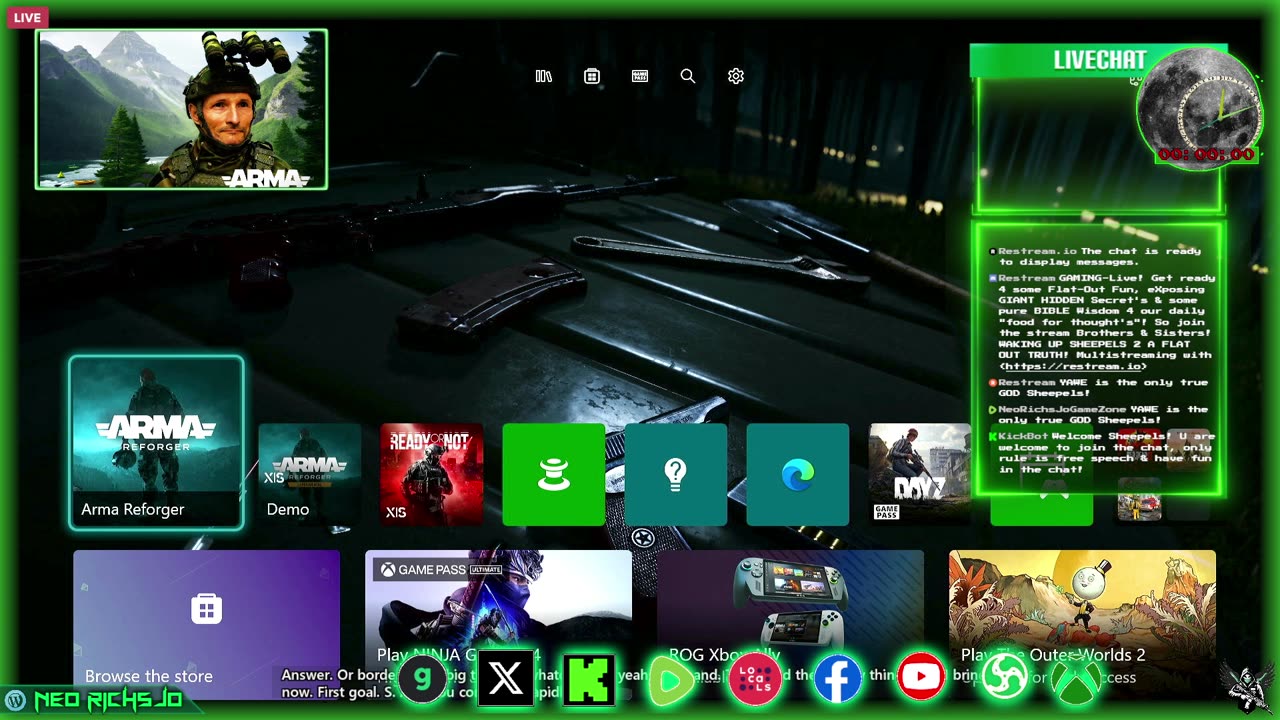This screenshot has height=720, width=1280.
Task: Open the Game Pass Ultimate NINJA GAIDEN card
Action: coord(498,625)
